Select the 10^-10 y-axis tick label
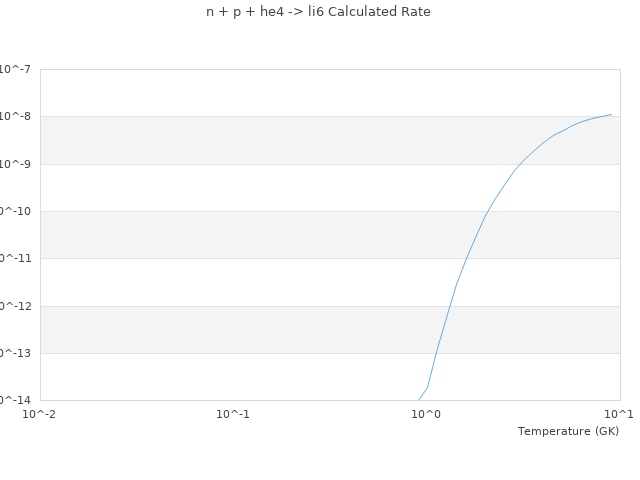This screenshot has height=480, width=640. (14, 211)
